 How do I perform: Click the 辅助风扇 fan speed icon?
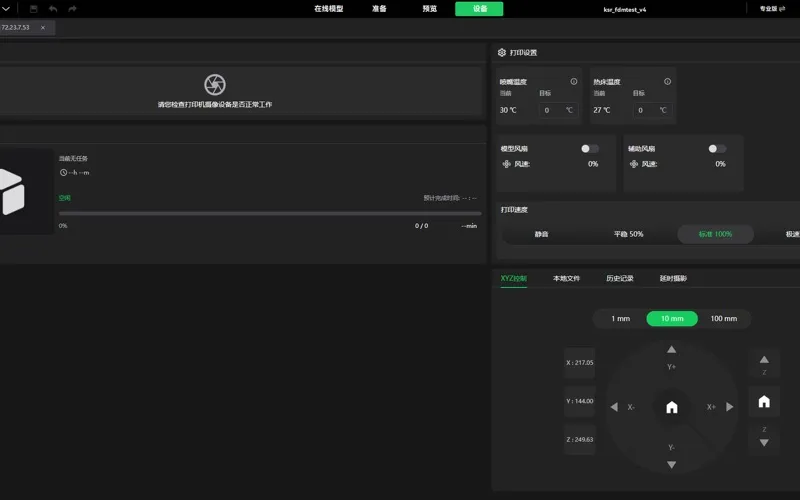pyautogui.click(x=634, y=164)
